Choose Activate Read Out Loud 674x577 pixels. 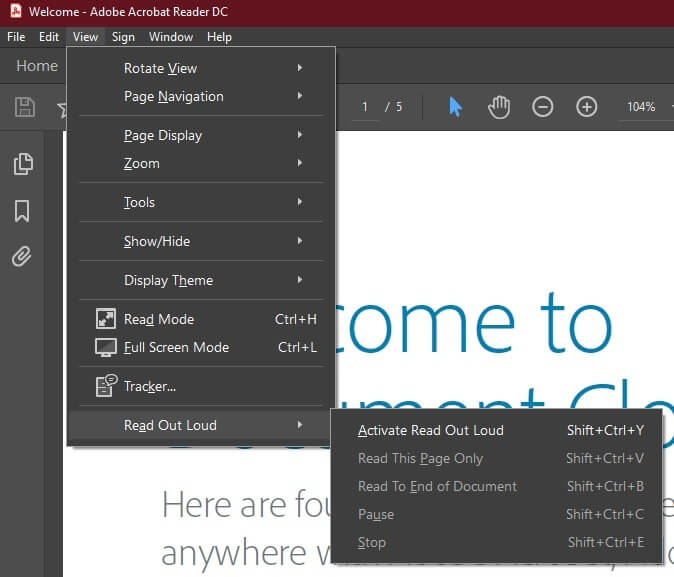(x=431, y=430)
